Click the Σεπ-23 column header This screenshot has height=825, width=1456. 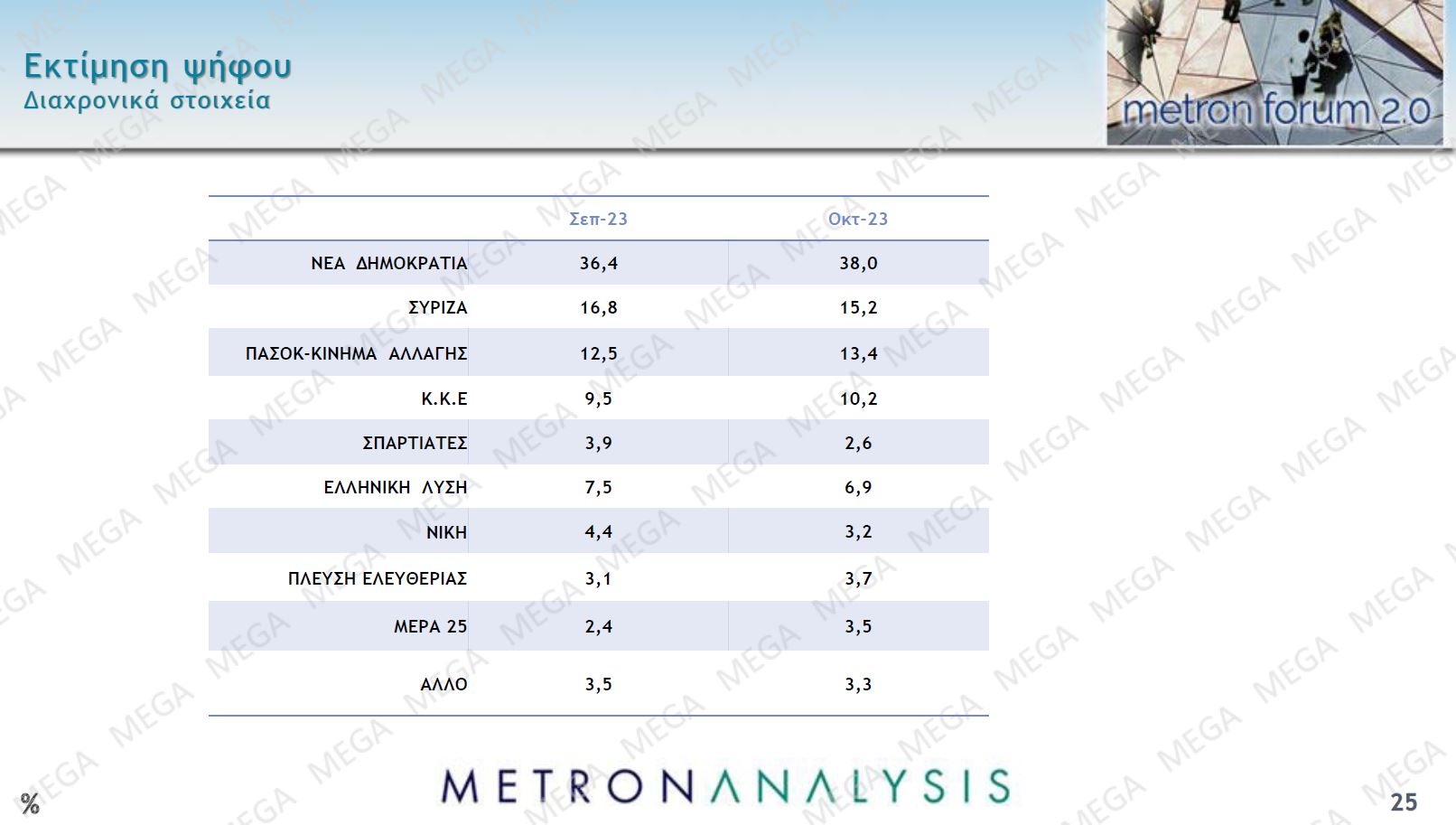coord(598,219)
